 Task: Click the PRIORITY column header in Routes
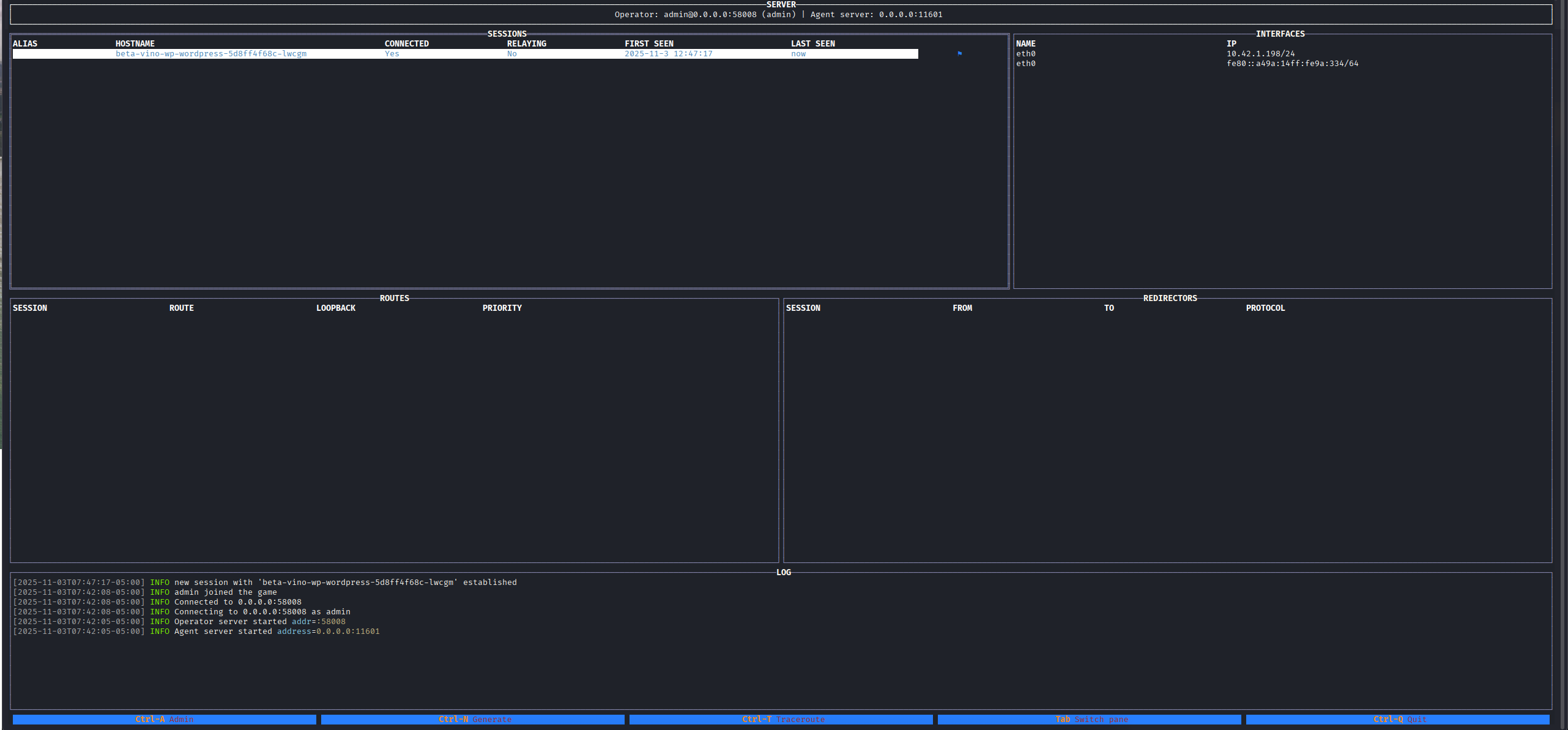(x=502, y=308)
